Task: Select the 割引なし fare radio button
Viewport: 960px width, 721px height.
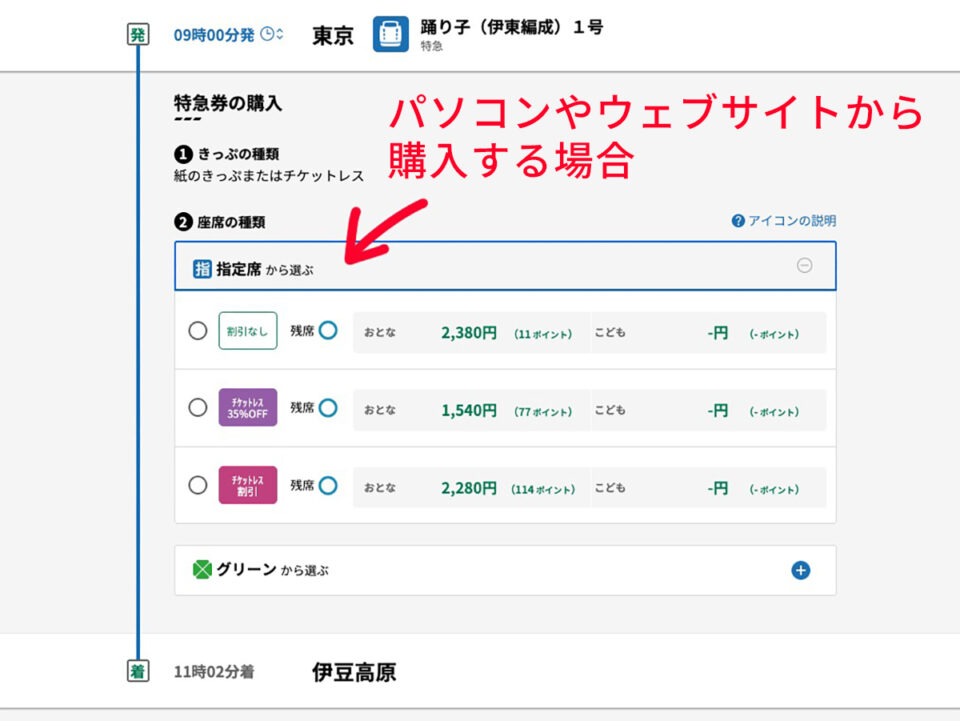Action: click(198, 331)
